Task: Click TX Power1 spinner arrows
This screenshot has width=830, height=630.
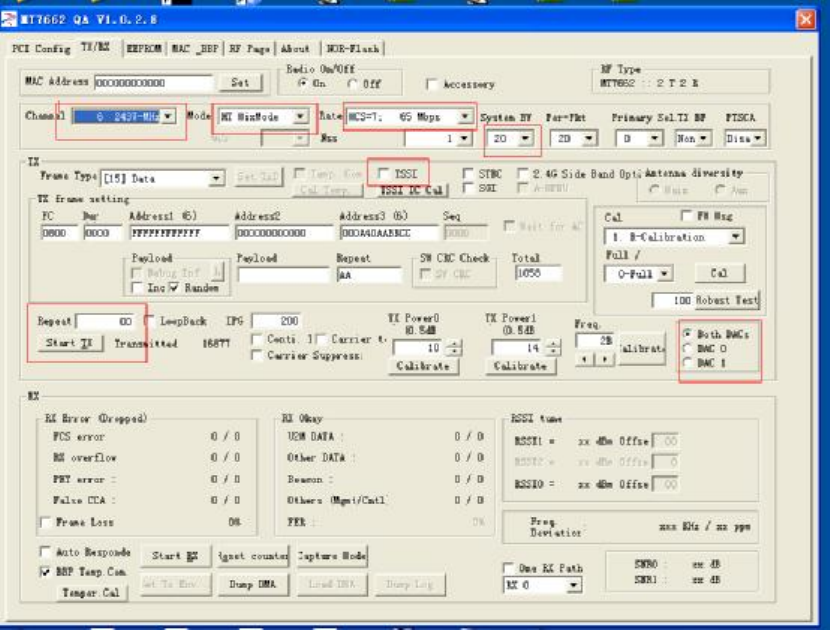Action: click(553, 348)
